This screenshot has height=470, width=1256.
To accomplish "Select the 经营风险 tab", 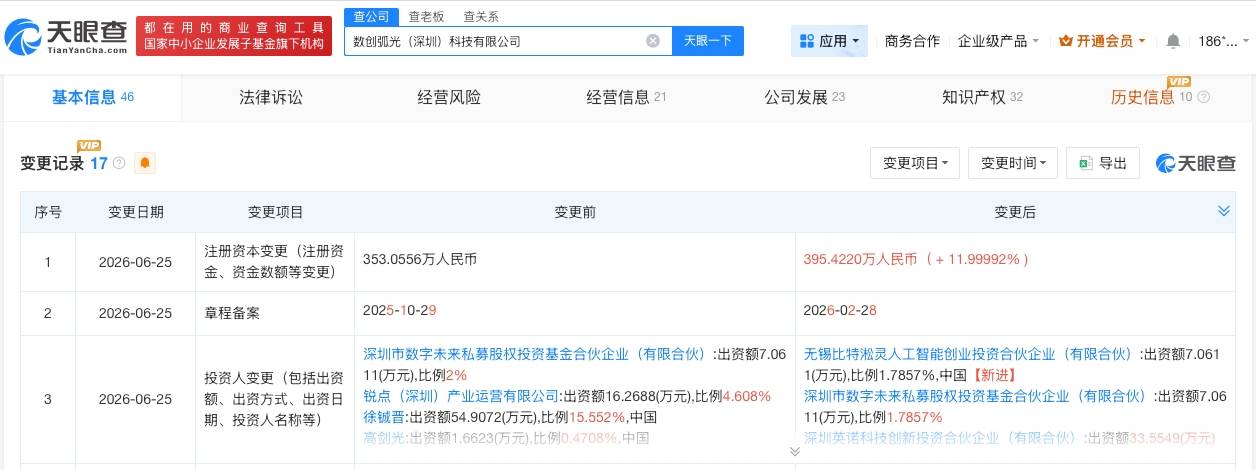I will tap(449, 97).
